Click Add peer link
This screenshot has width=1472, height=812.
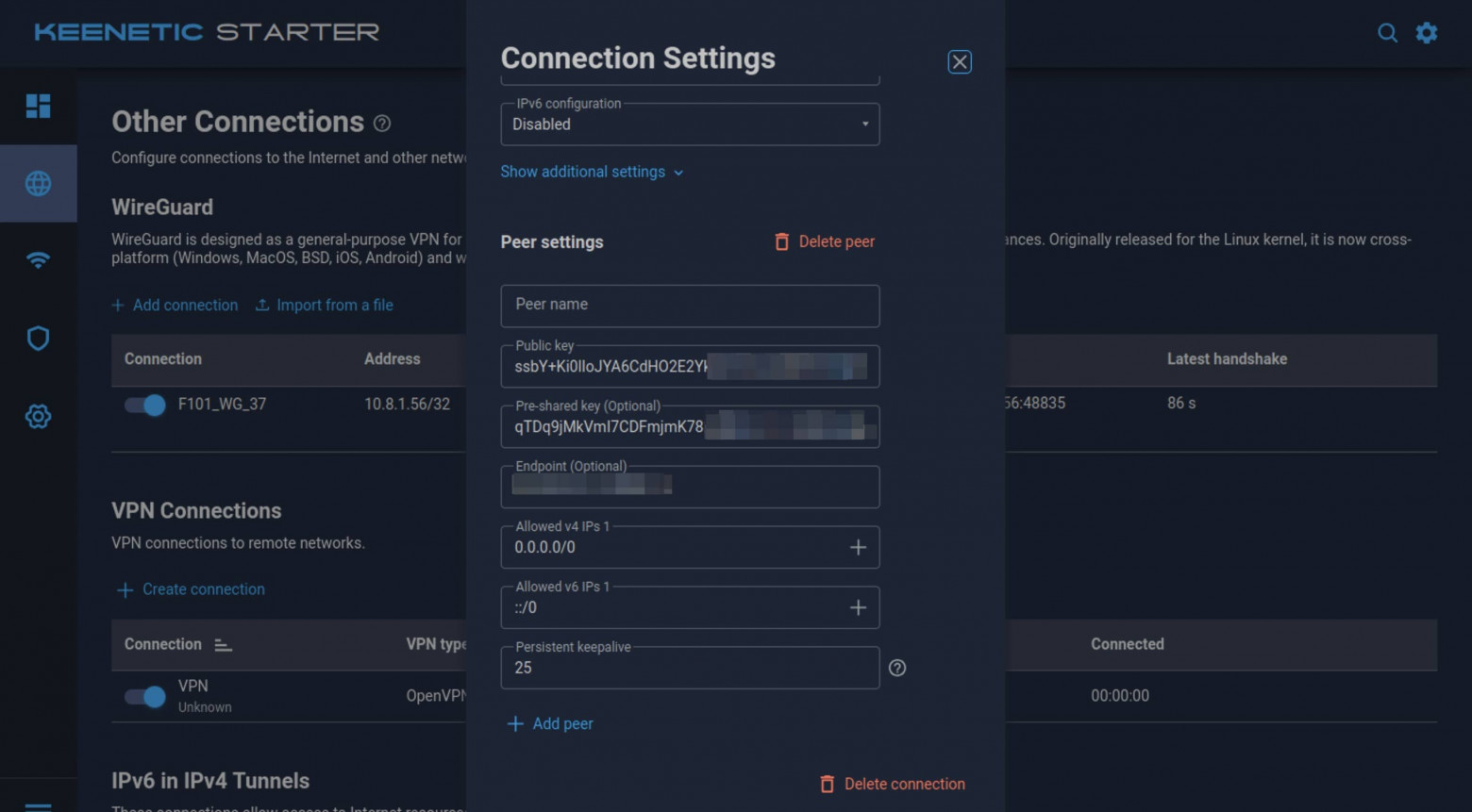(x=550, y=723)
